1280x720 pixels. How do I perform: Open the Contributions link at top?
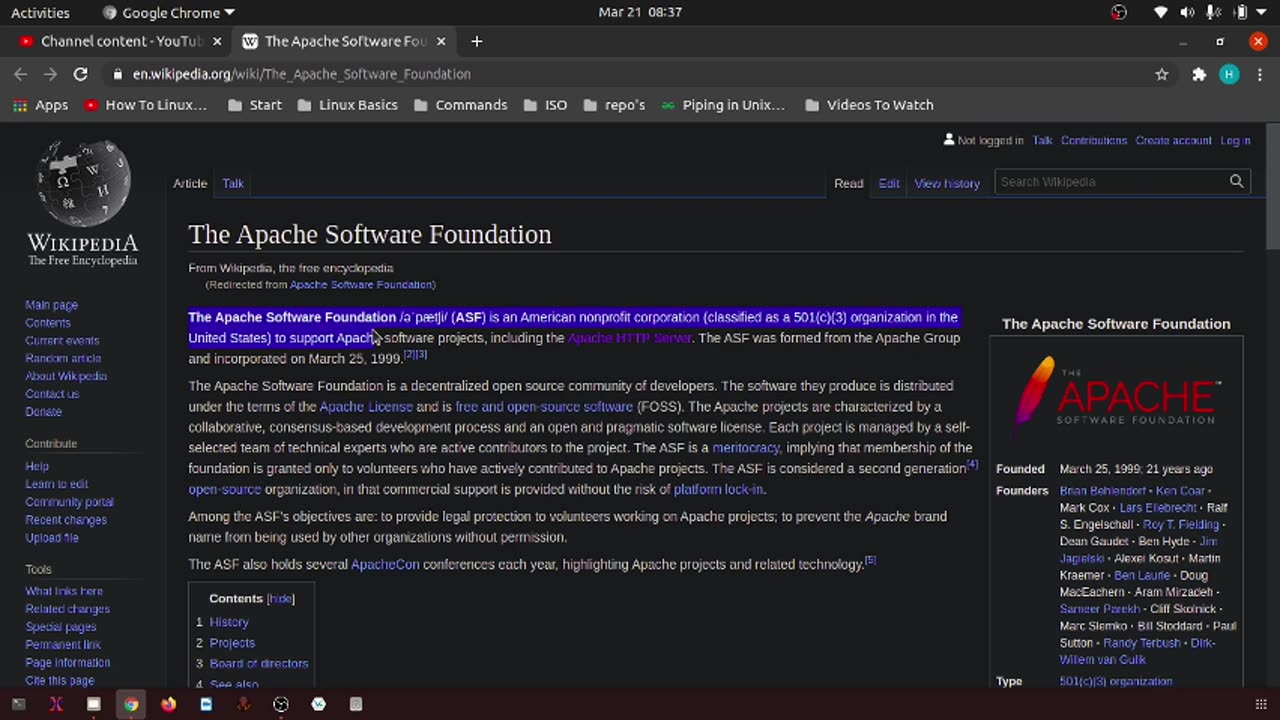(1094, 141)
